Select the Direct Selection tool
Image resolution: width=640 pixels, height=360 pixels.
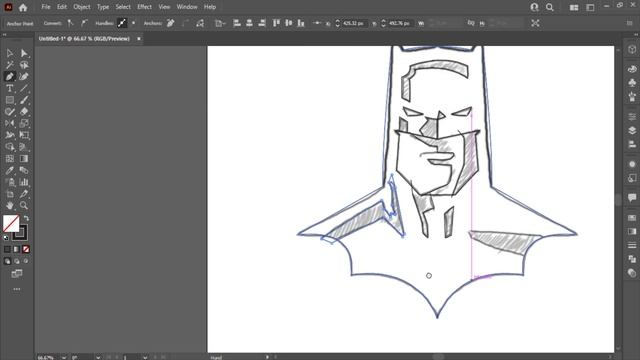pyautogui.click(x=24, y=53)
